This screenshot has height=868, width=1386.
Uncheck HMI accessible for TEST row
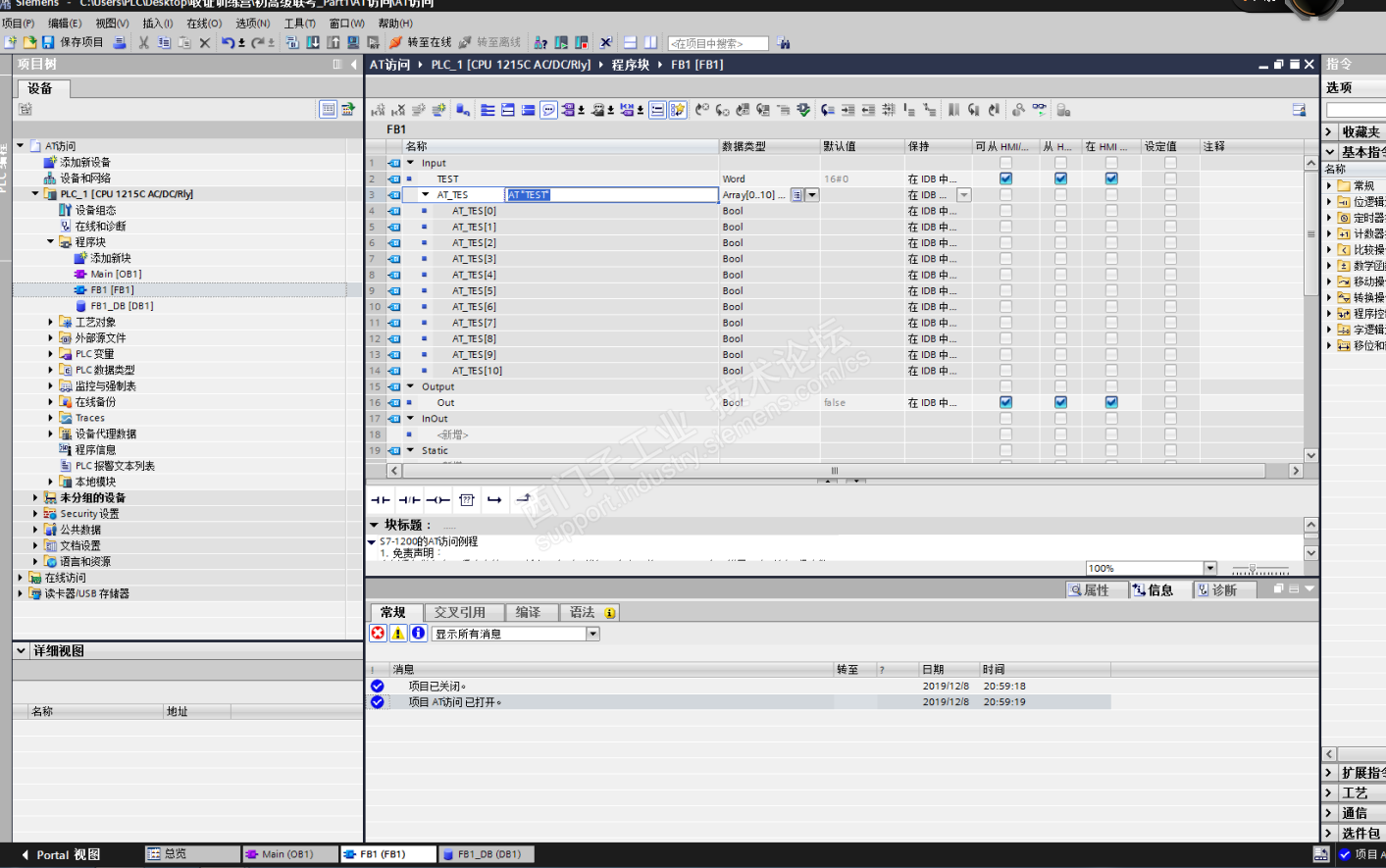(1005, 179)
